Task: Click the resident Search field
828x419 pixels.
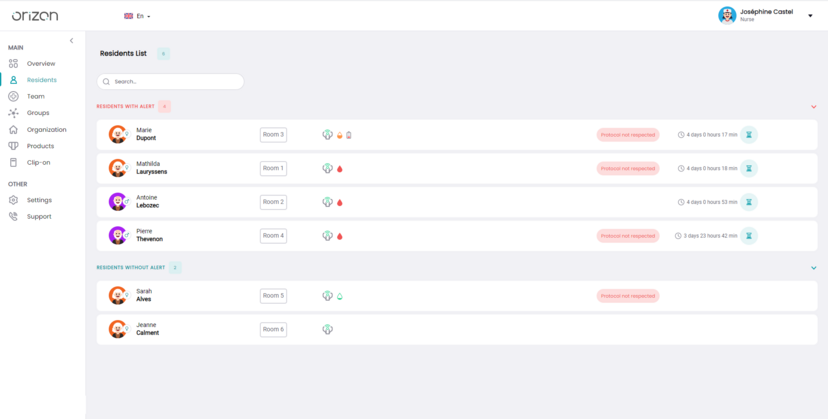Action: click(x=170, y=82)
